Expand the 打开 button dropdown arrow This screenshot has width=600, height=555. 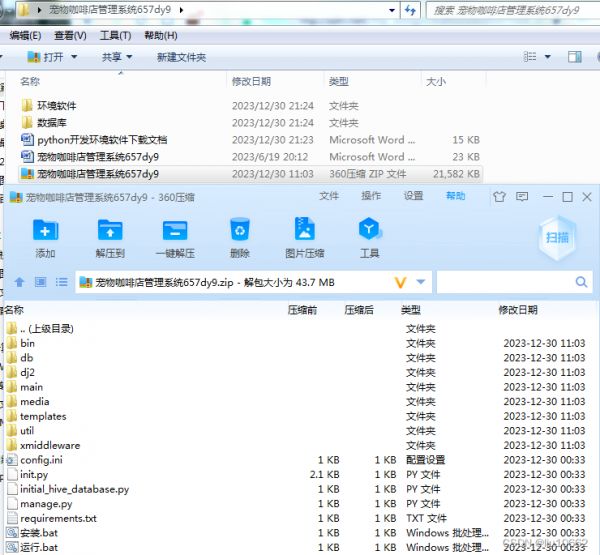pos(74,57)
